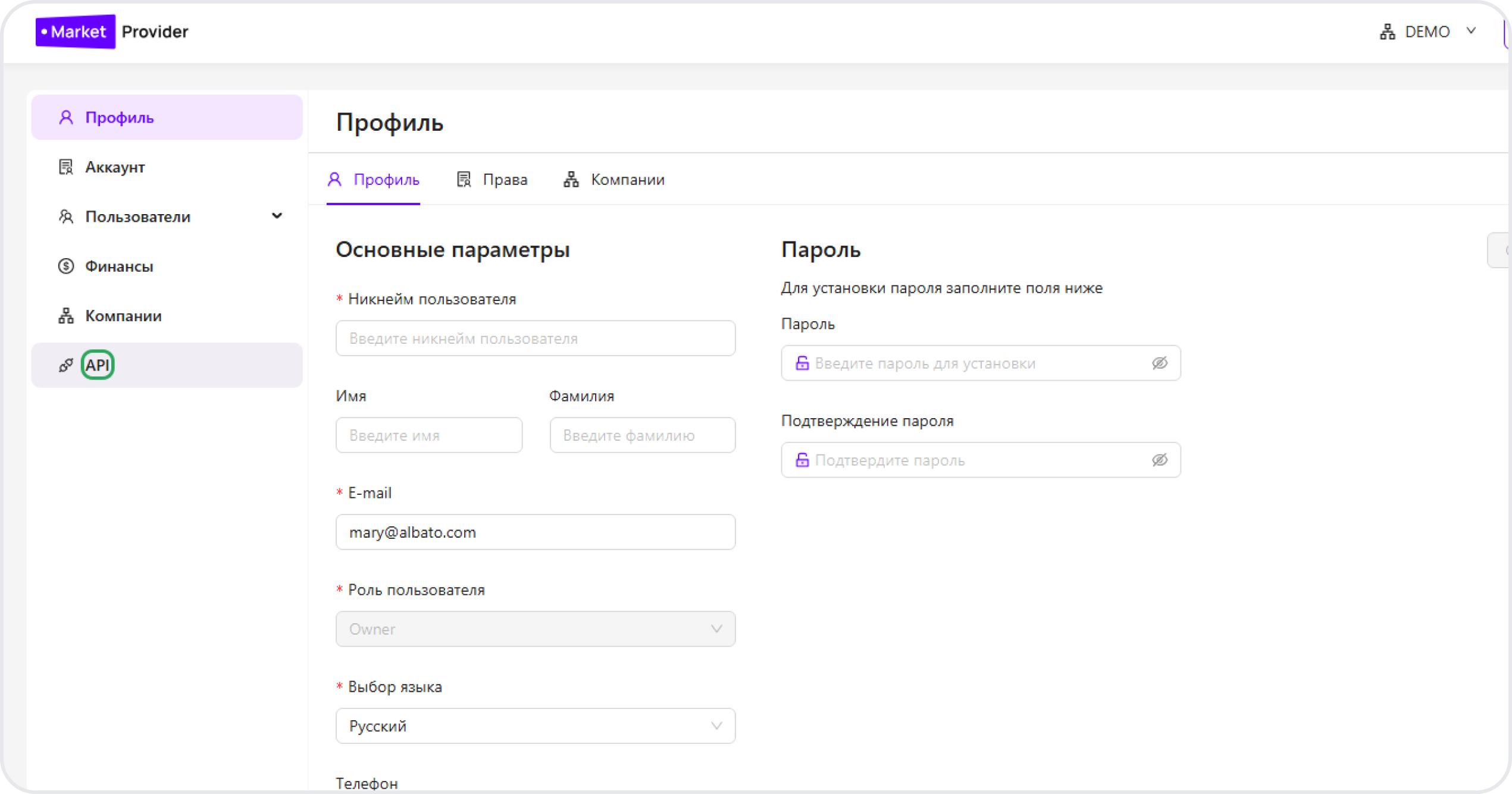This screenshot has width=1512, height=794.
Task: Toggle password visibility eye icon
Action: (x=1159, y=363)
